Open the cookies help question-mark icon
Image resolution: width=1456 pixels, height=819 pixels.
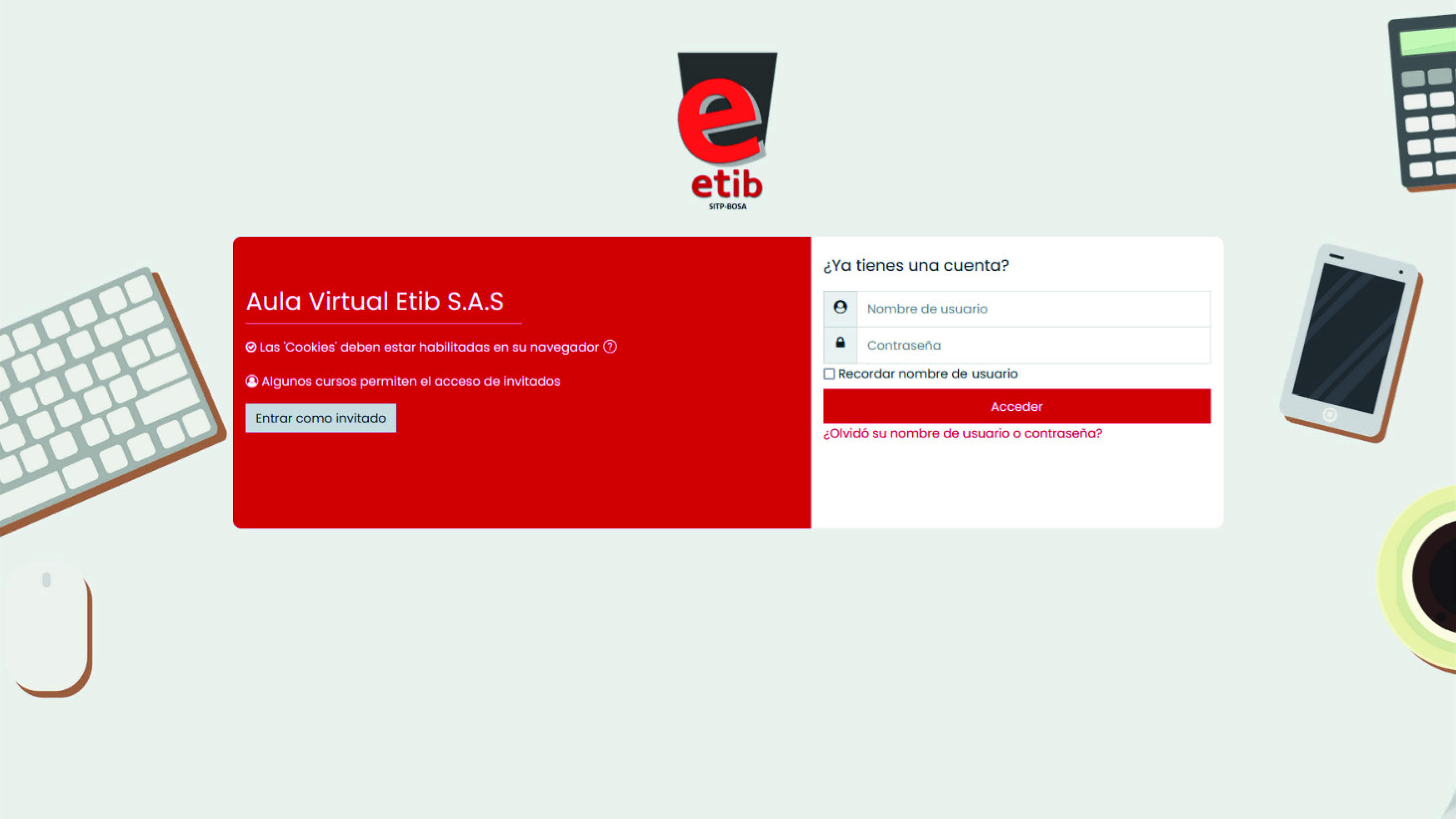[x=610, y=346]
